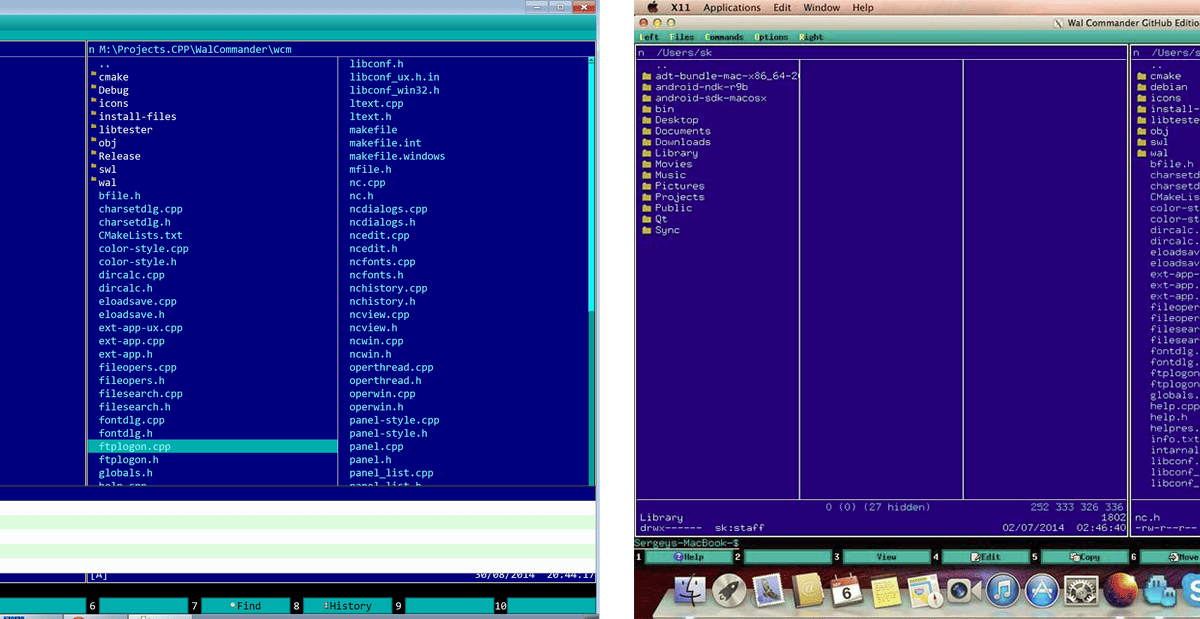This screenshot has width=1200, height=619.
Task: Click the F8 History button in the Windows window
Action: (x=348, y=606)
